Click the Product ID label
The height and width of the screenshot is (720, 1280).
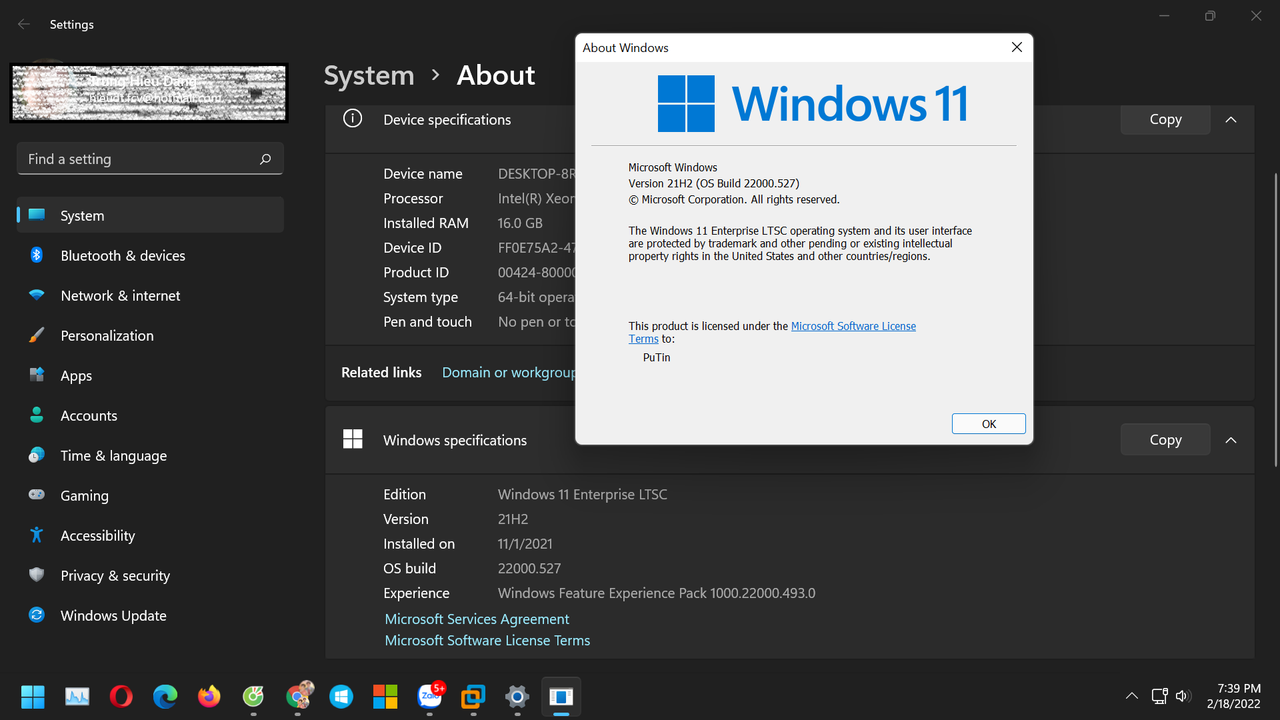[416, 272]
